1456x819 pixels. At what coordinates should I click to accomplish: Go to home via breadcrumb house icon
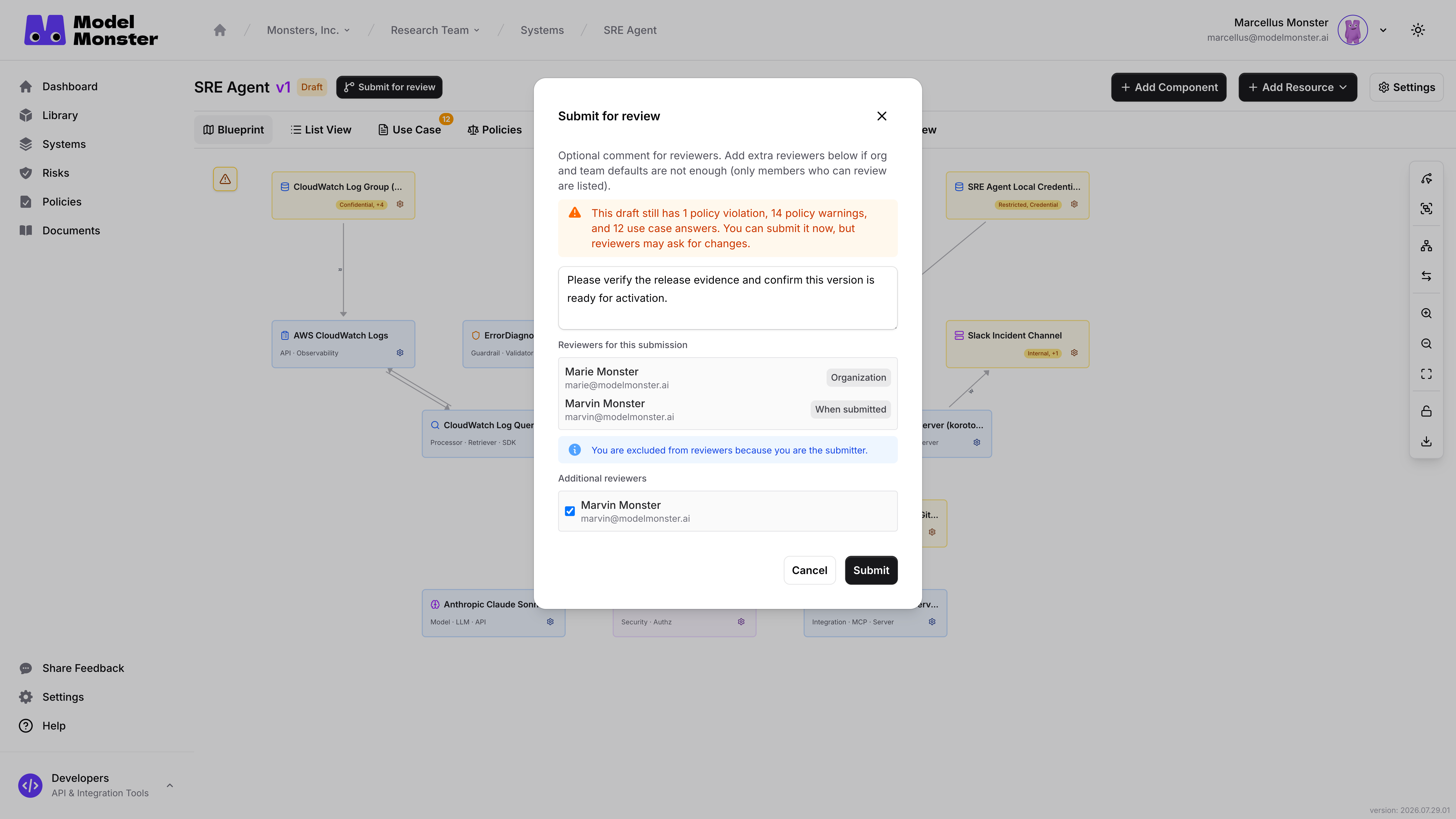coord(220,30)
